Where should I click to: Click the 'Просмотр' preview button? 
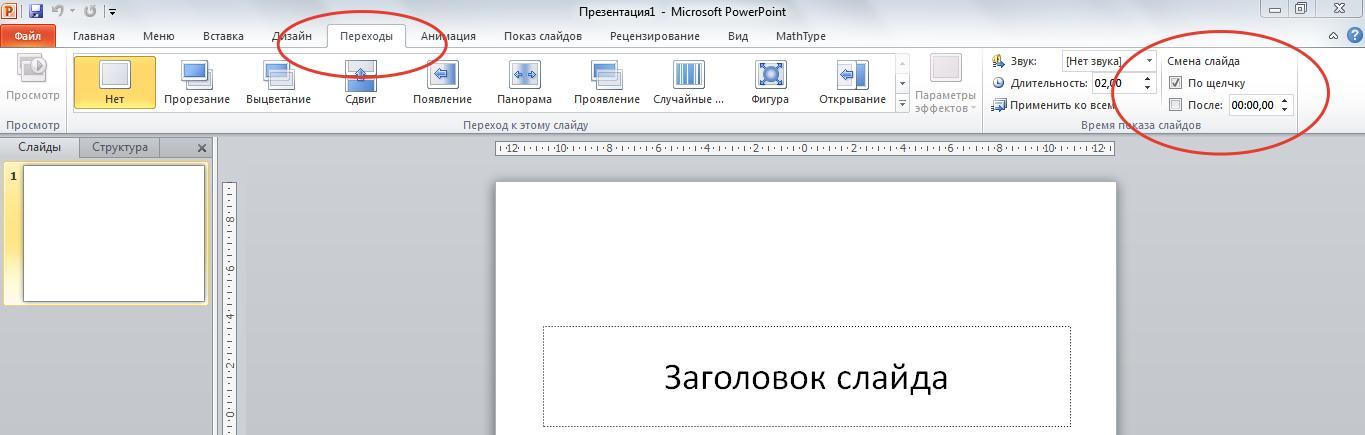click(x=32, y=80)
